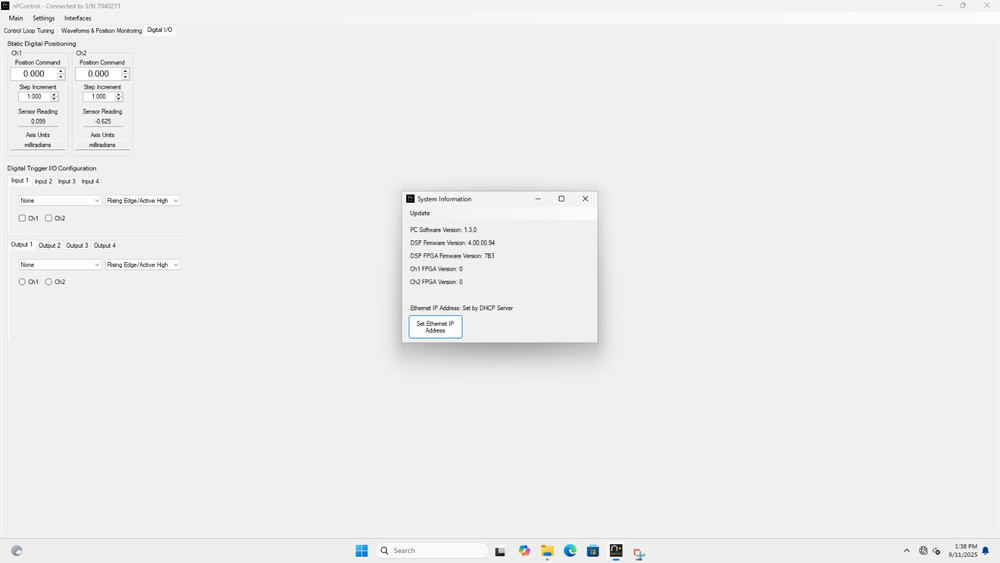The image size is (1000, 563).
Task: Open the Windows Start menu
Action: [361, 551]
